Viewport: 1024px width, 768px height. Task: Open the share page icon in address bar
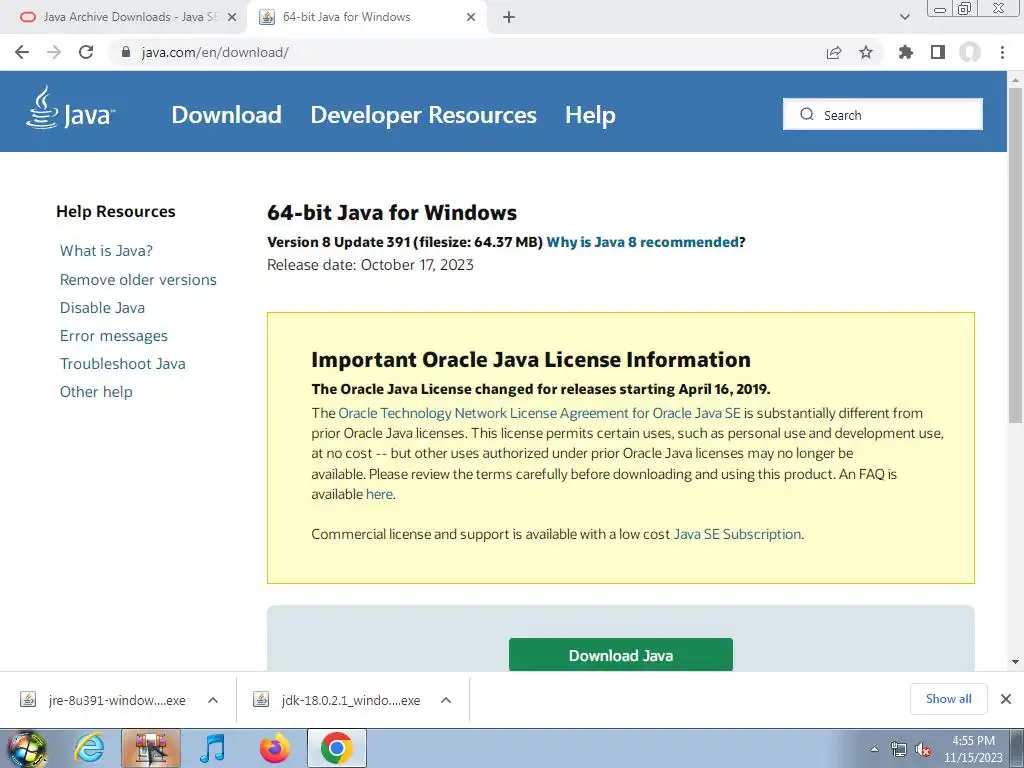834,53
